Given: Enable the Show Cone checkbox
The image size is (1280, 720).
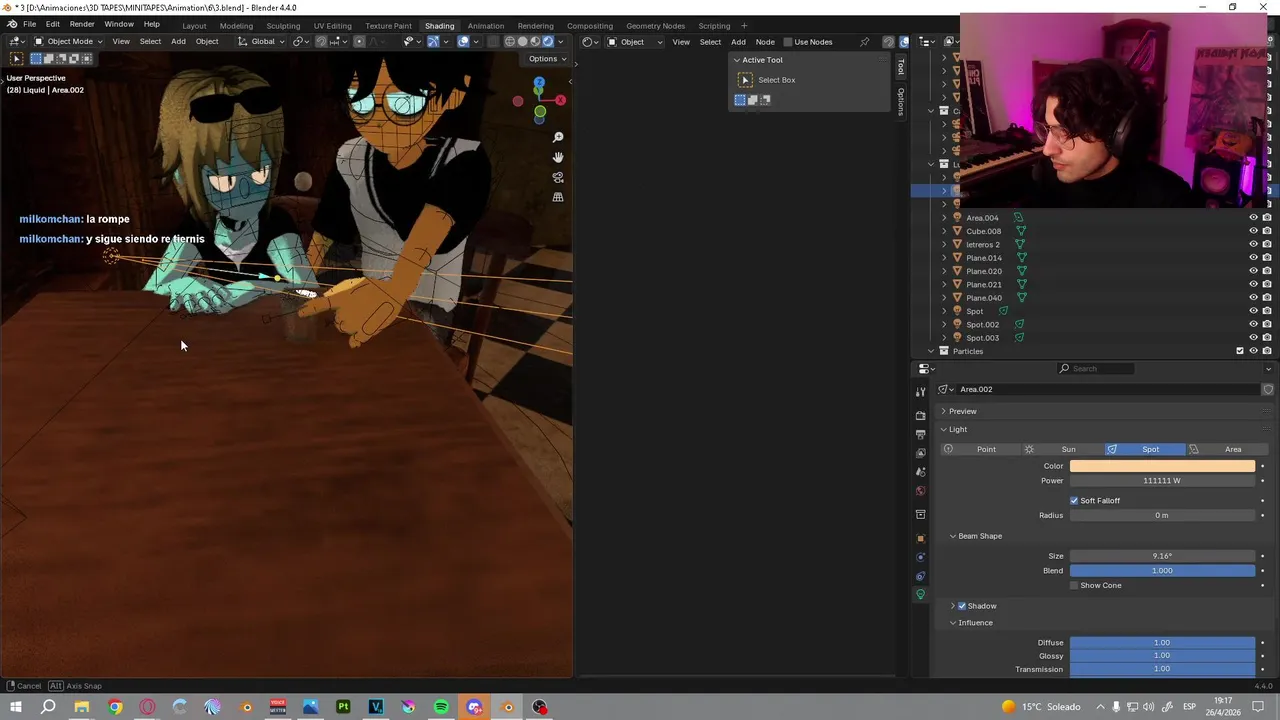Looking at the screenshot, I should tap(1074, 585).
